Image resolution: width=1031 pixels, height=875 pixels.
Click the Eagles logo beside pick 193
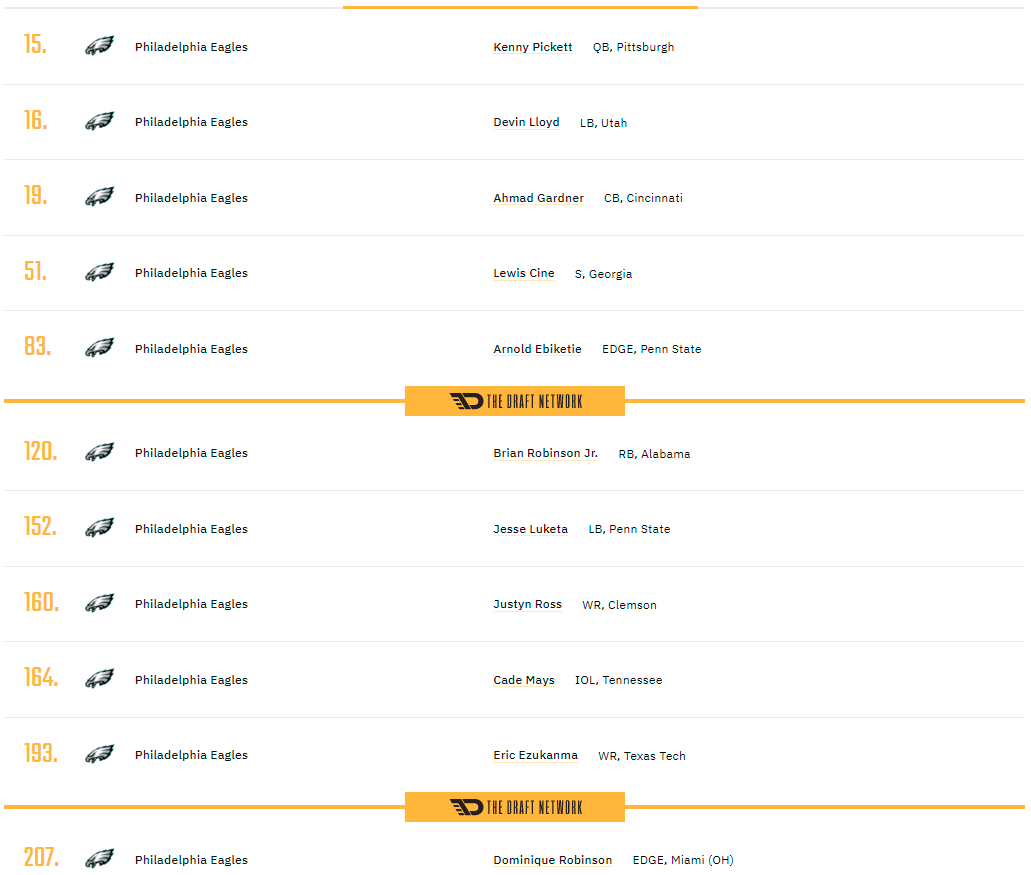[99, 754]
